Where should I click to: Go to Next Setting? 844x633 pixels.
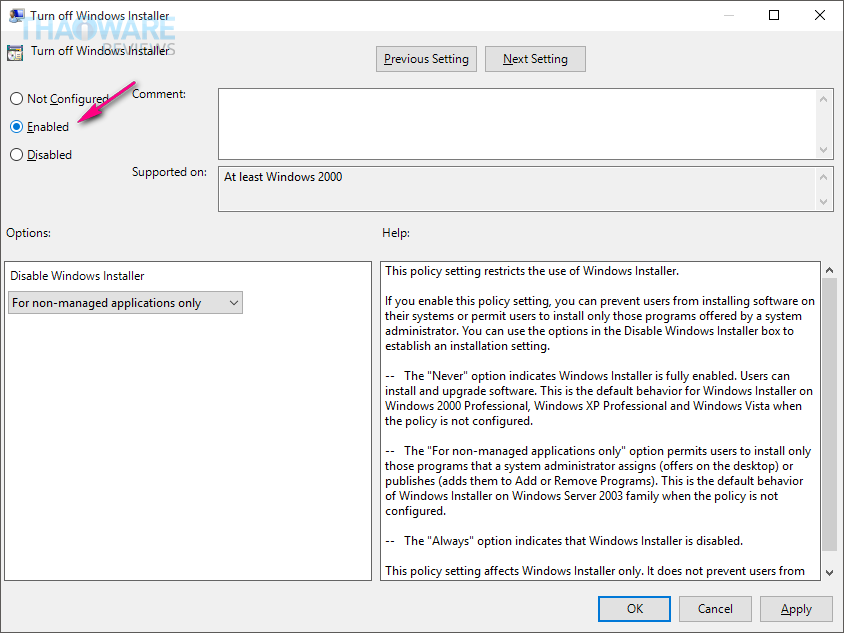pyautogui.click(x=535, y=59)
